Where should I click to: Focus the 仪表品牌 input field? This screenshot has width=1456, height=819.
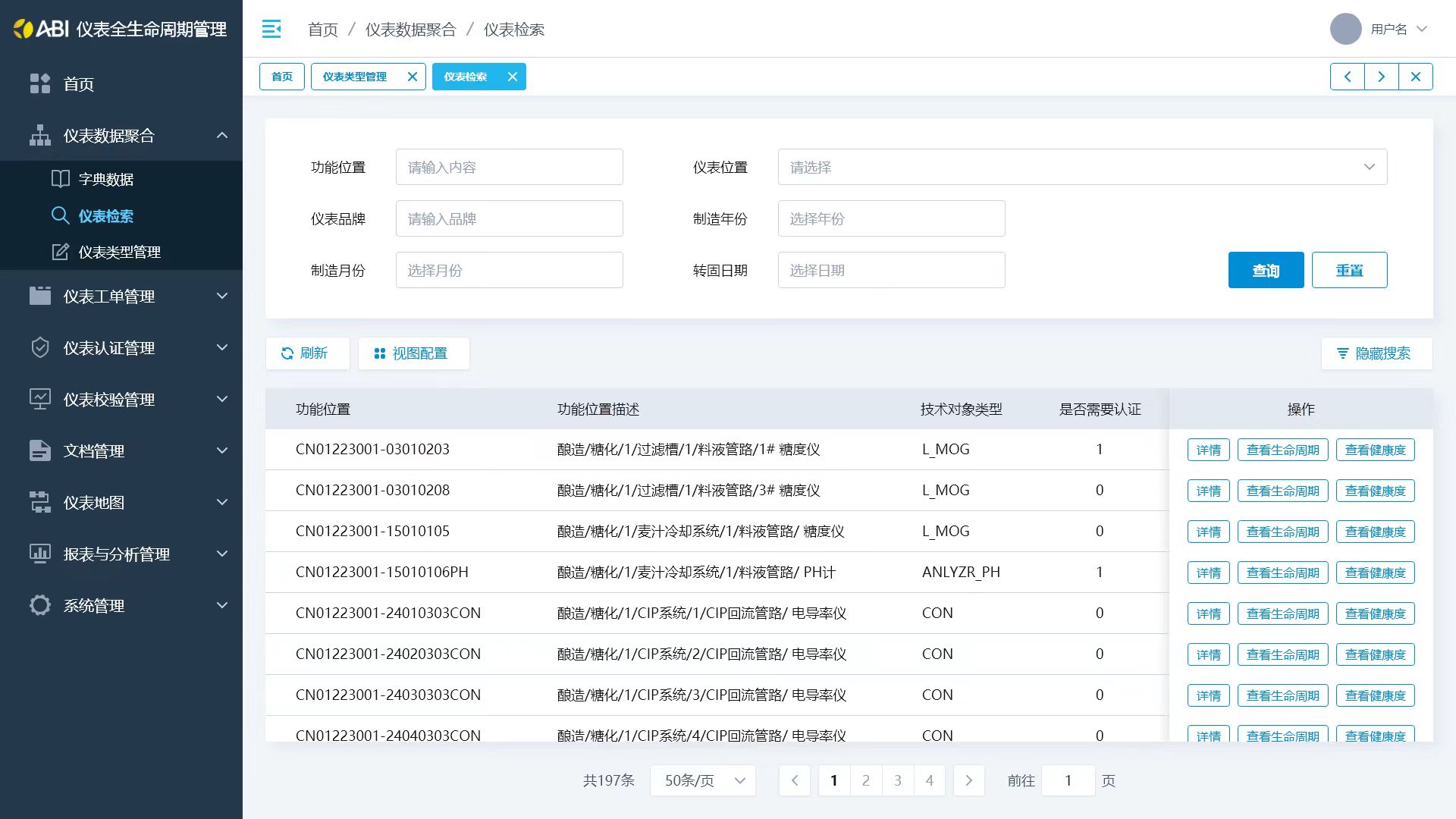pyautogui.click(x=509, y=218)
